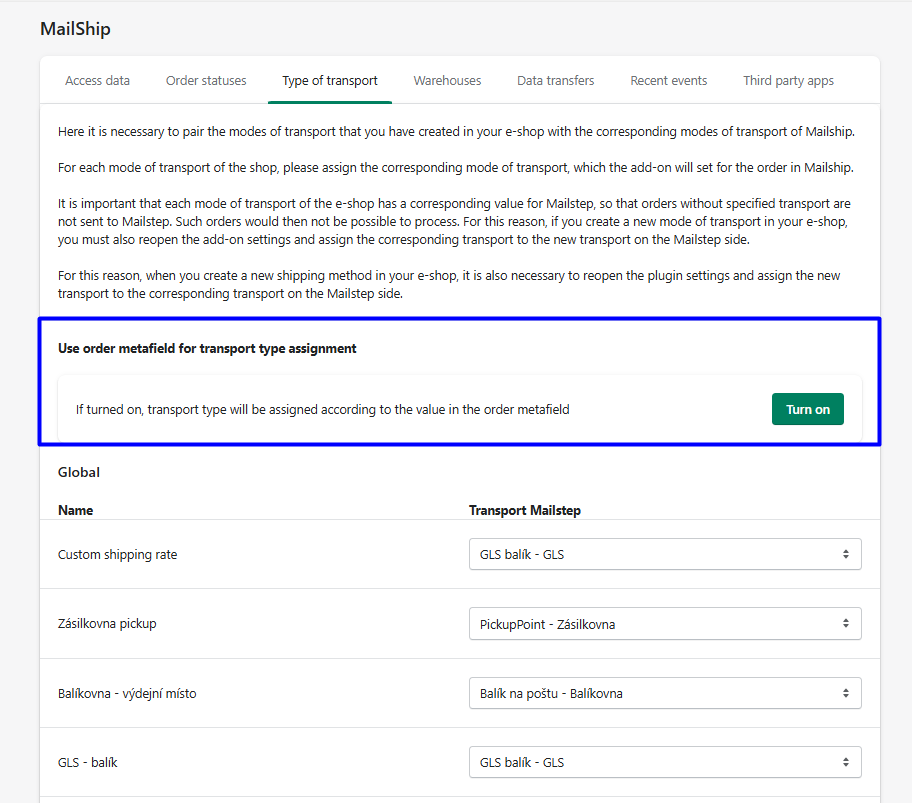
Task: Expand the PickupPoint - Zásilkovna dropdown
Action: (665, 624)
